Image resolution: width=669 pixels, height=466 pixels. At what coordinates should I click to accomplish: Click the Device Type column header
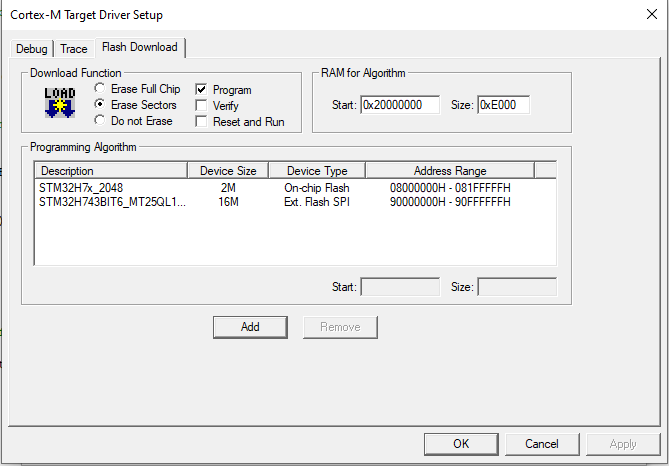tap(317, 171)
